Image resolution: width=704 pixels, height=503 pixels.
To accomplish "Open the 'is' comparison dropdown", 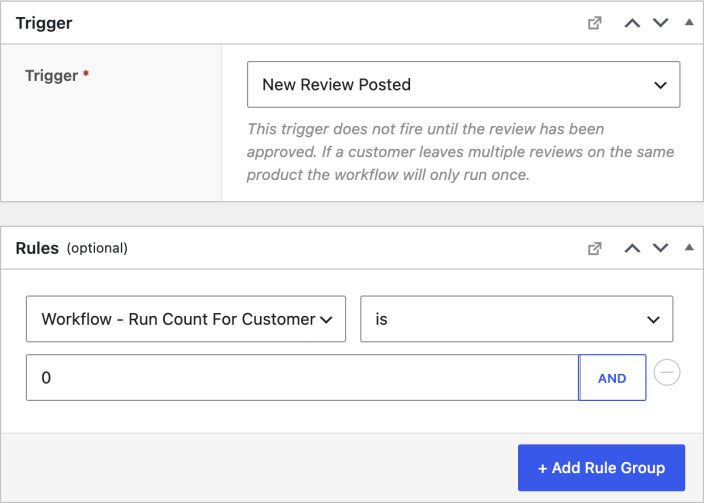I will [x=516, y=319].
